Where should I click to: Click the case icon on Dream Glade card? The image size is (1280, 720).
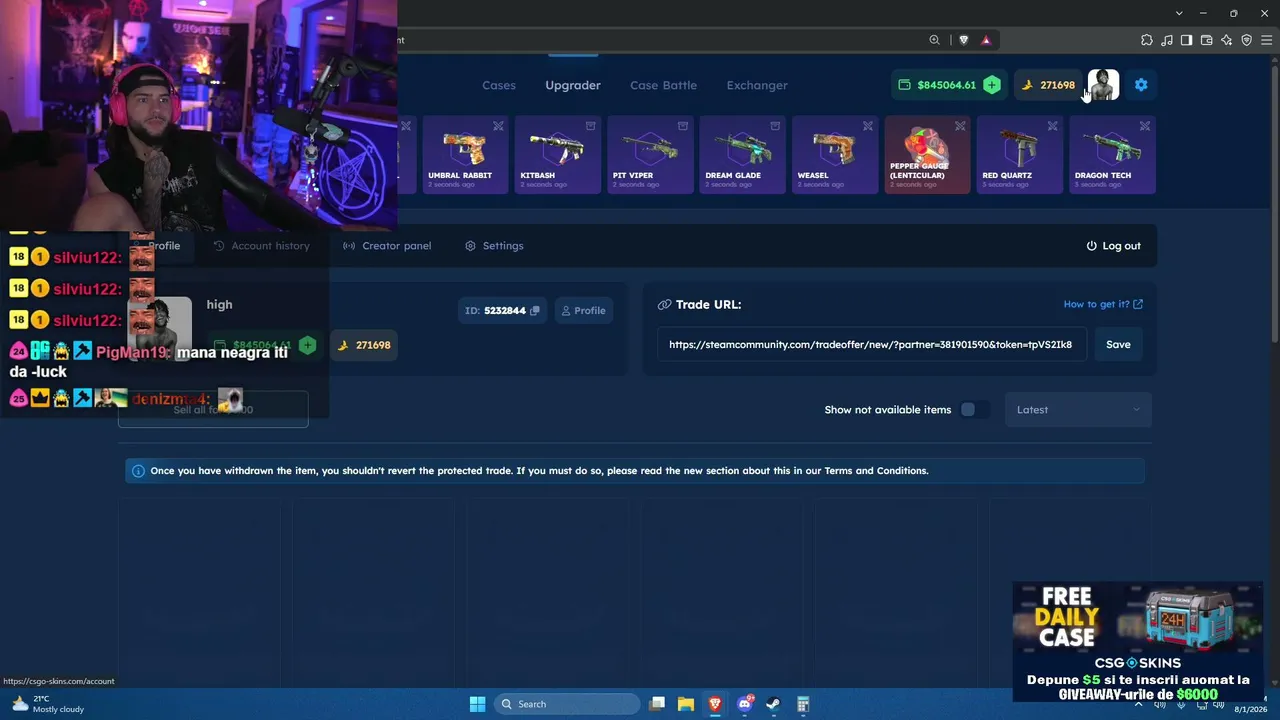click(775, 126)
